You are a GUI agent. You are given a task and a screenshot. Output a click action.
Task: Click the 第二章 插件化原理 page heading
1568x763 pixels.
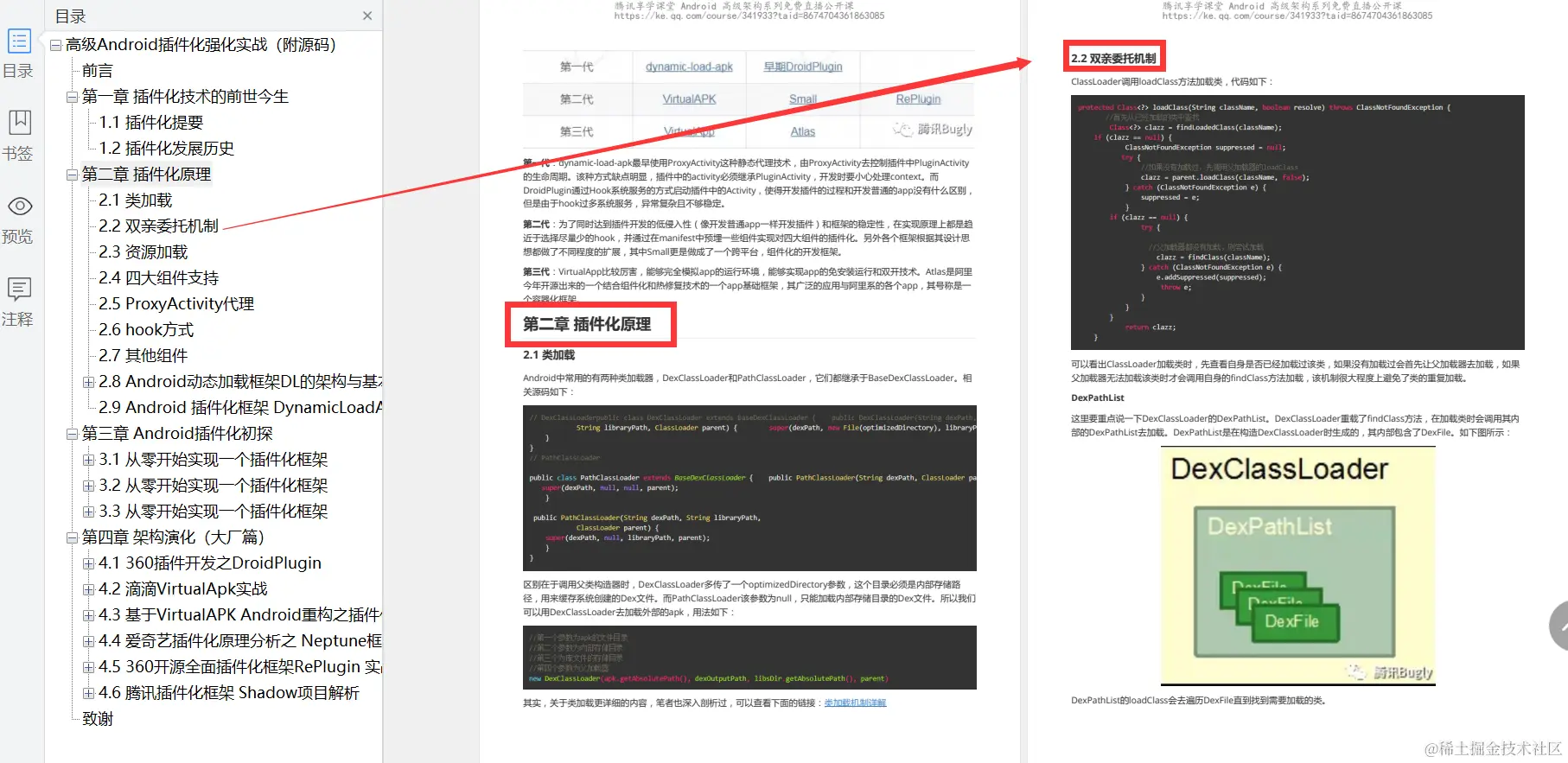[587, 324]
